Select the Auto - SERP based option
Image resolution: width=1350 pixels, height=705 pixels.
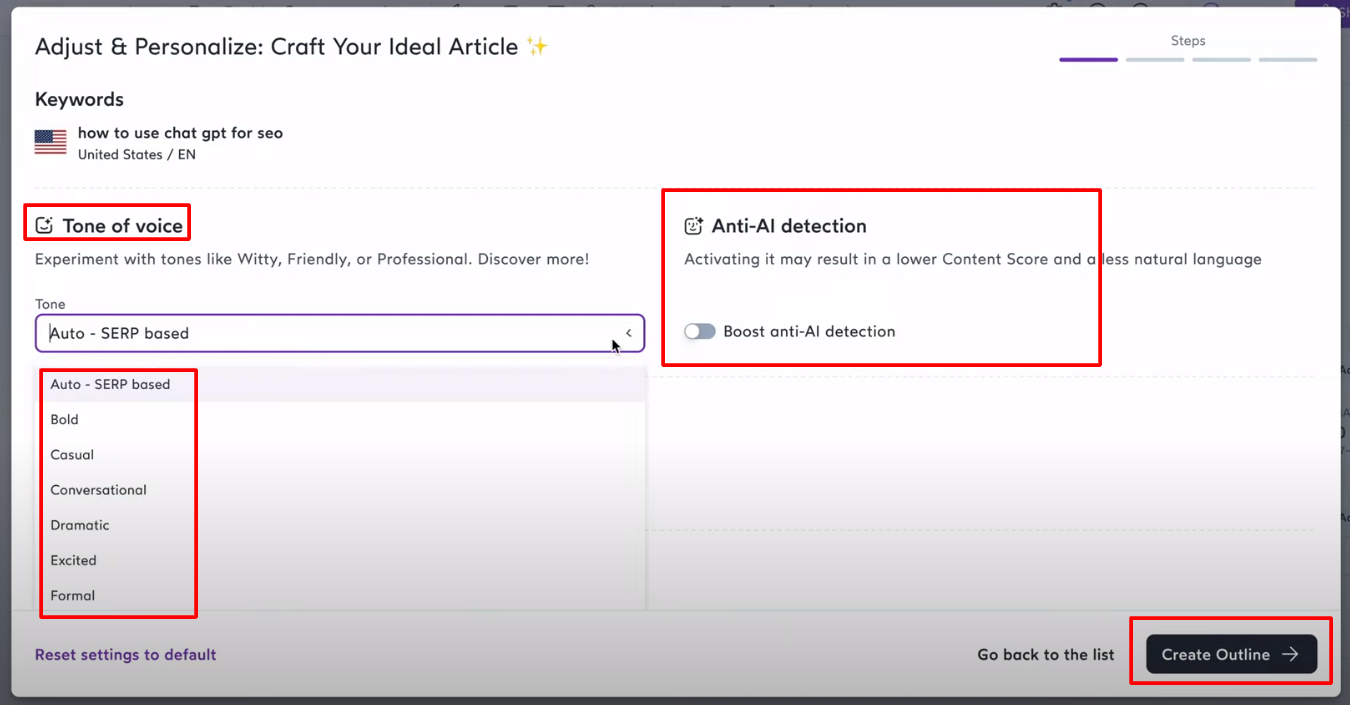[110, 385]
